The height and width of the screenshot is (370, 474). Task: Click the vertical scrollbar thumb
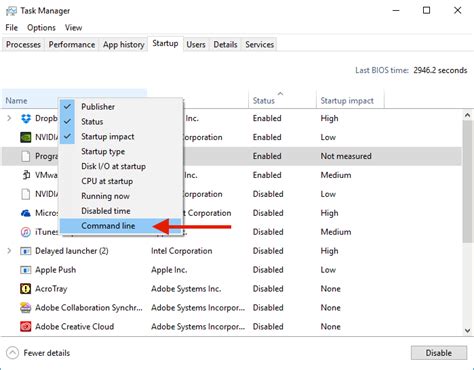[467, 182]
